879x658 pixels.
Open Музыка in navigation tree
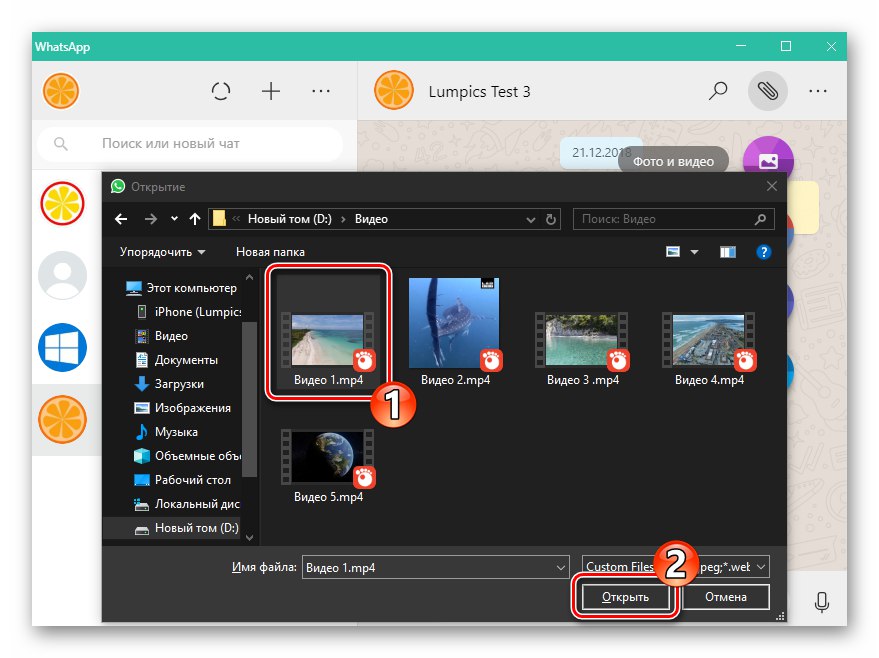point(167,432)
